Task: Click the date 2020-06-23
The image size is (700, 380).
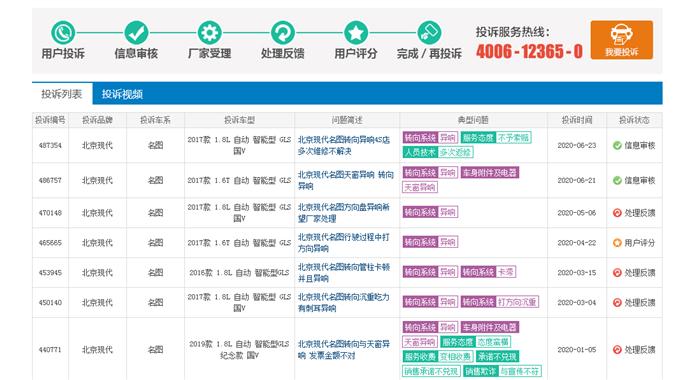Action: point(577,146)
